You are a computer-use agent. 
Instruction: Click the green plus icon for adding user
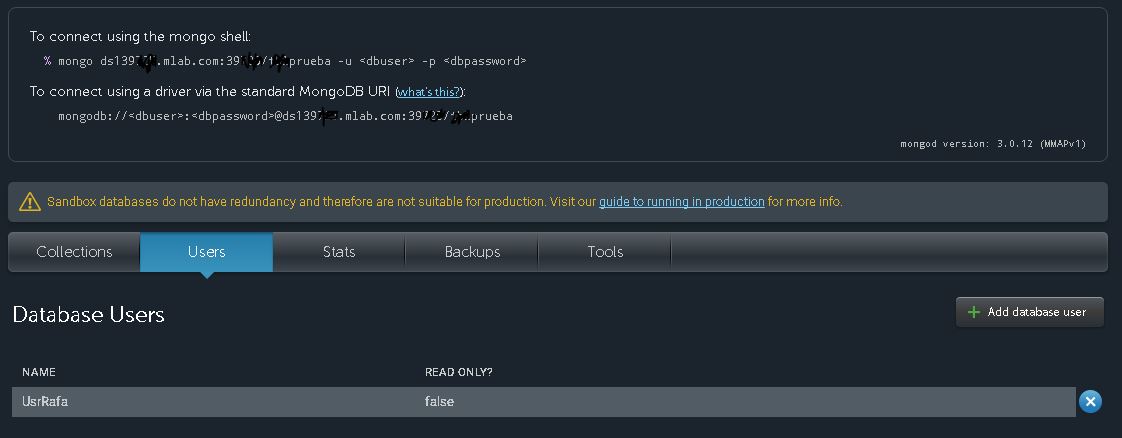973,312
